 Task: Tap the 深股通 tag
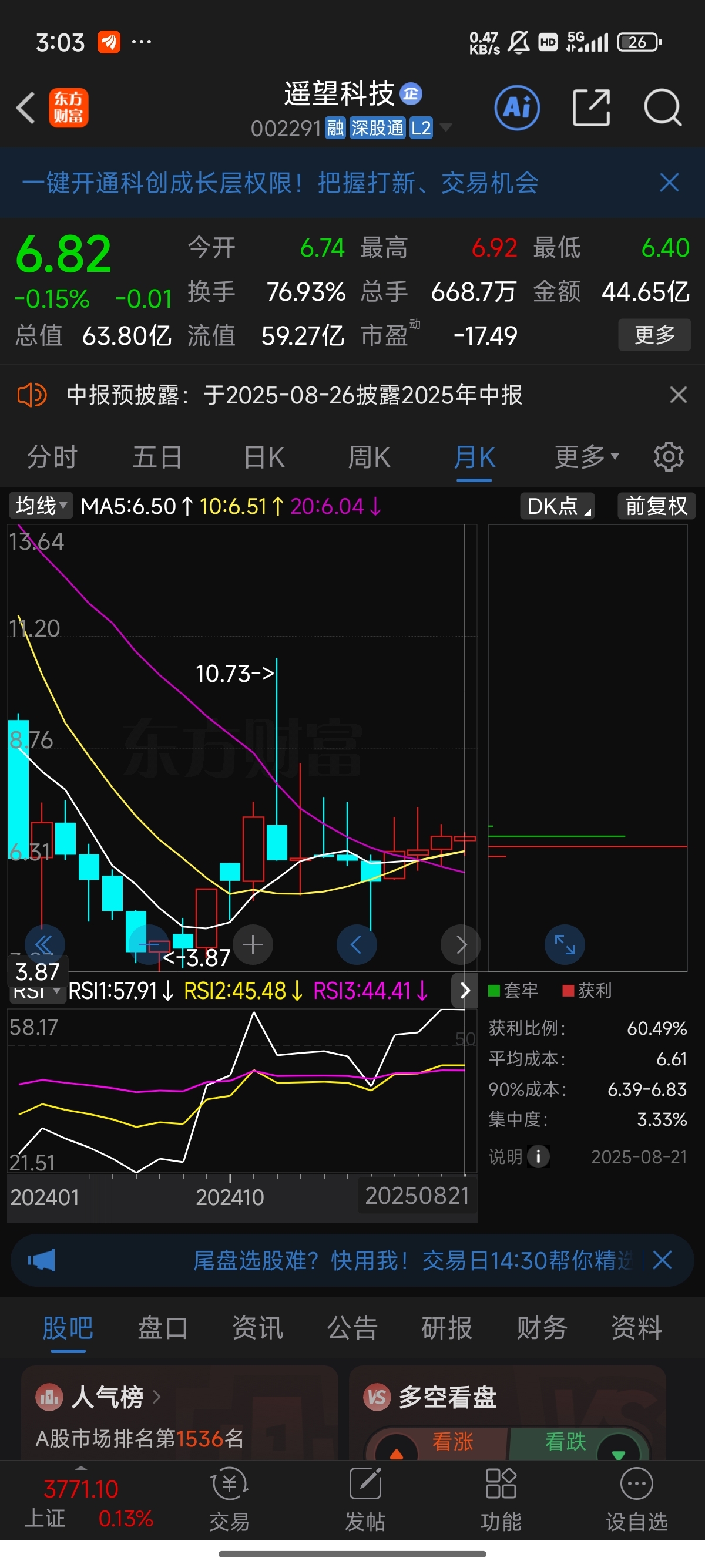(377, 128)
